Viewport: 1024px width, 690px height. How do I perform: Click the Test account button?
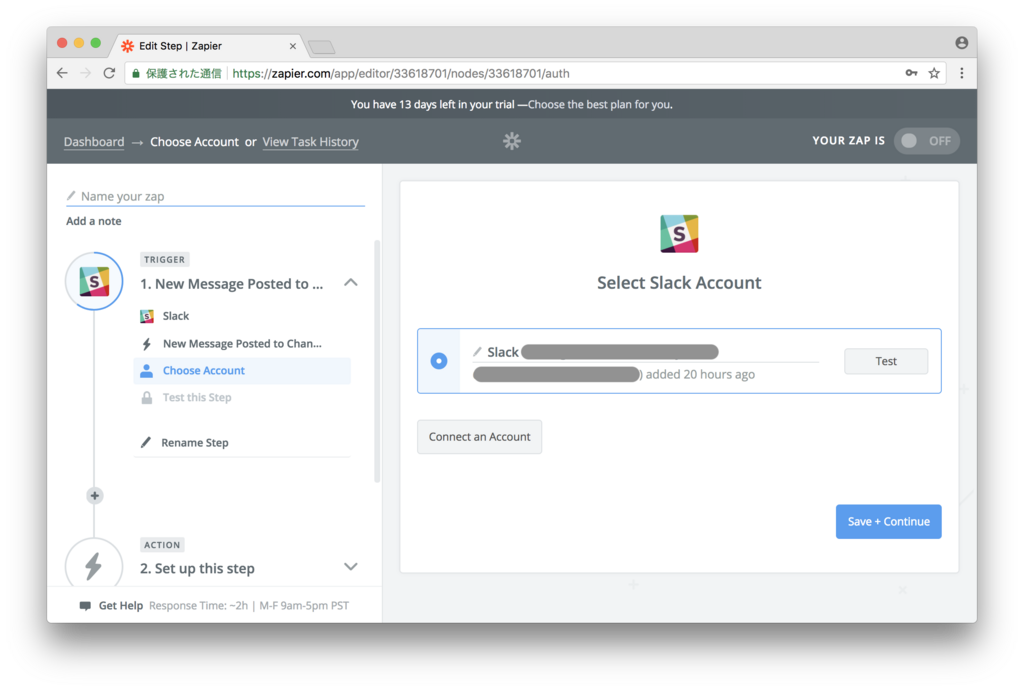(x=886, y=361)
